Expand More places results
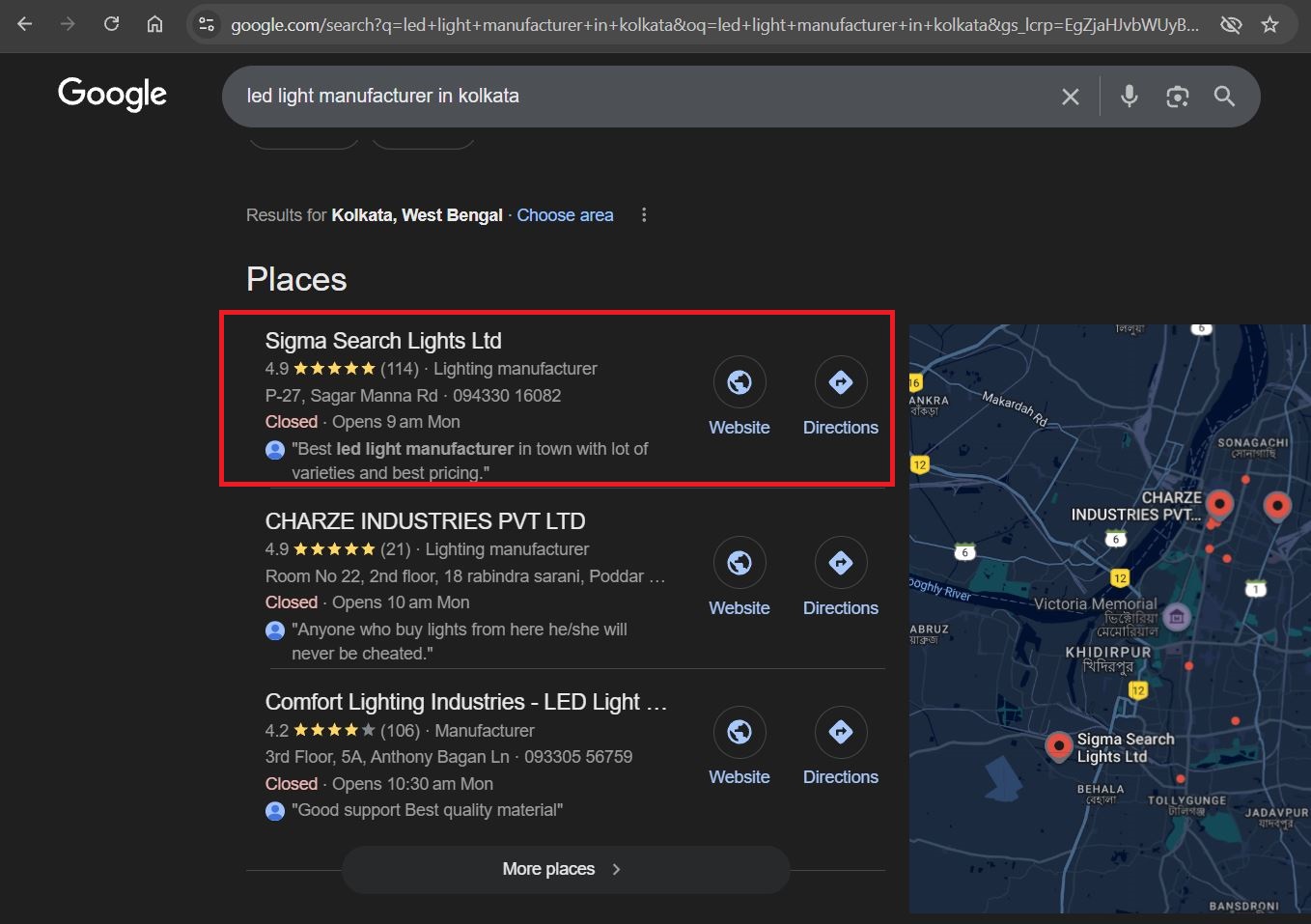This screenshot has width=1311, height=924. tap(565, 868)
